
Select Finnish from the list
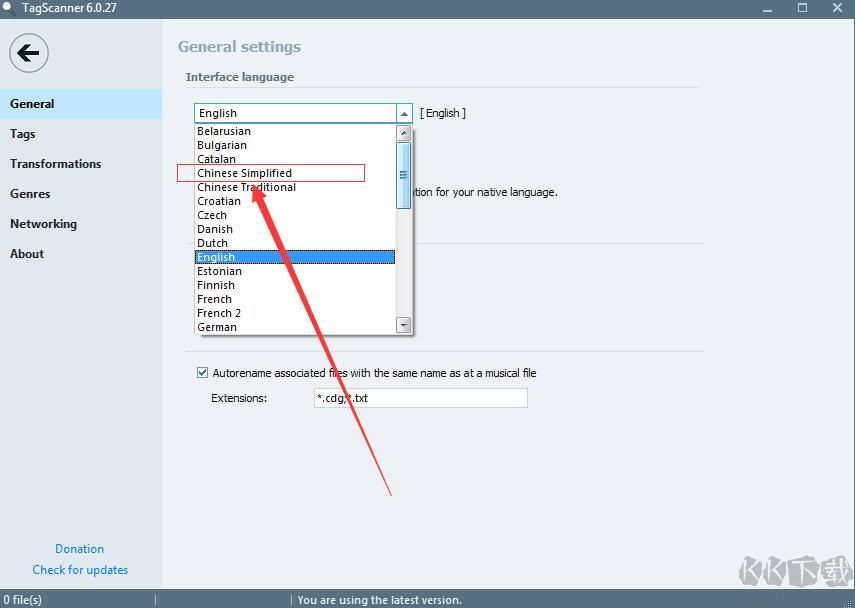pyautogui.click(x=295, y=285)
